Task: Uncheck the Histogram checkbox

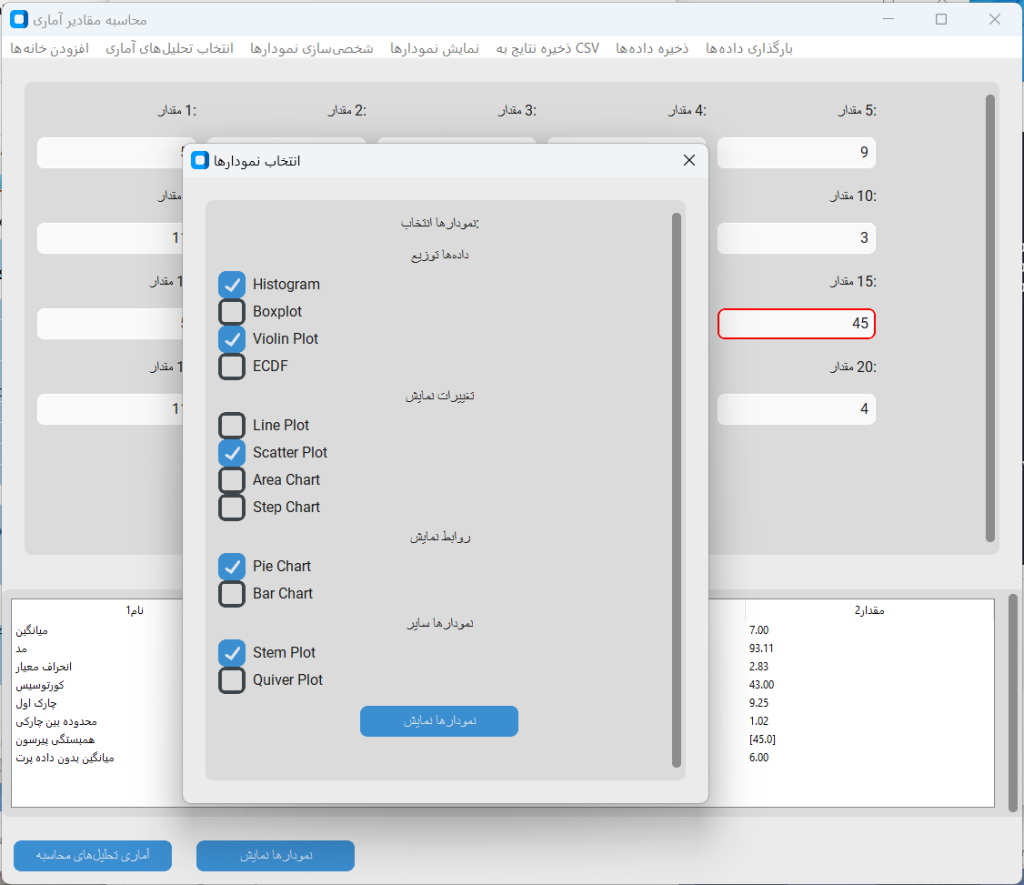Action: coord(232,285)
